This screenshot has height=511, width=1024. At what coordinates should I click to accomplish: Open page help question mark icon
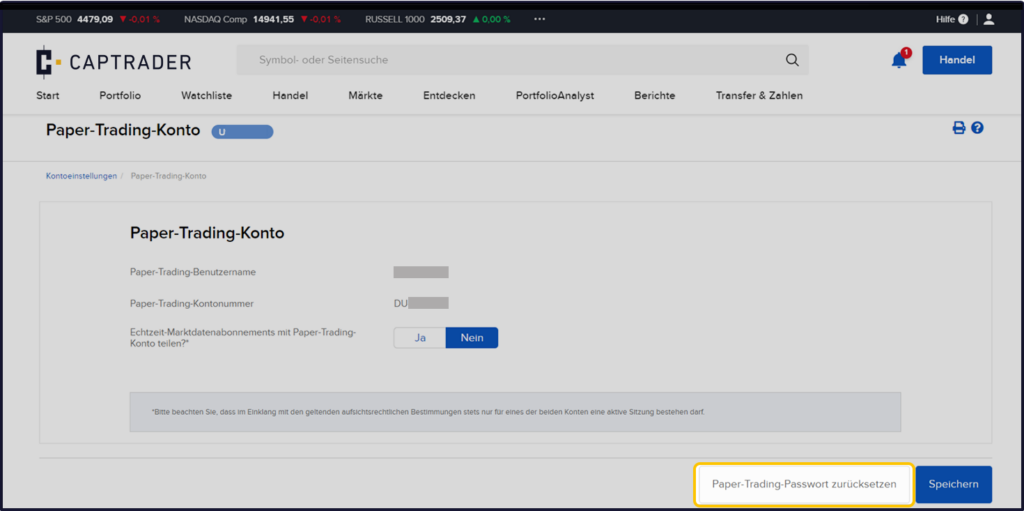coord(977,127)
